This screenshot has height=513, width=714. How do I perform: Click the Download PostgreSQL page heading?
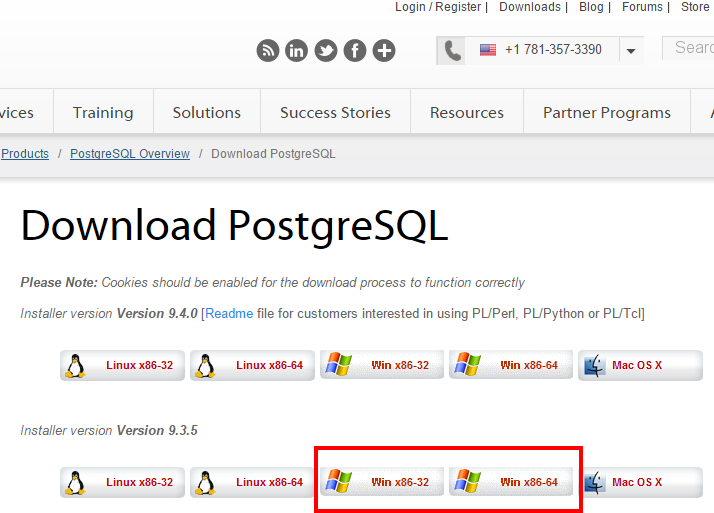tap(235, 226)
